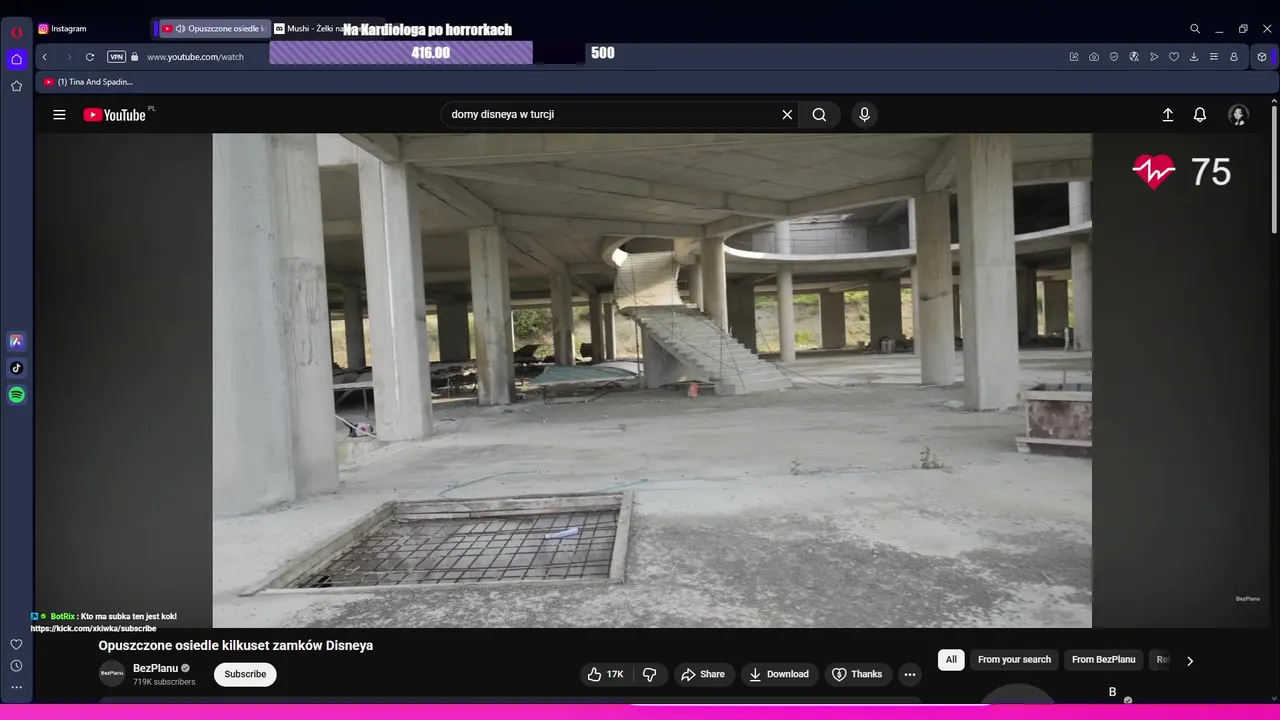Go to YouTube home via logo

(x=115, y=115)
